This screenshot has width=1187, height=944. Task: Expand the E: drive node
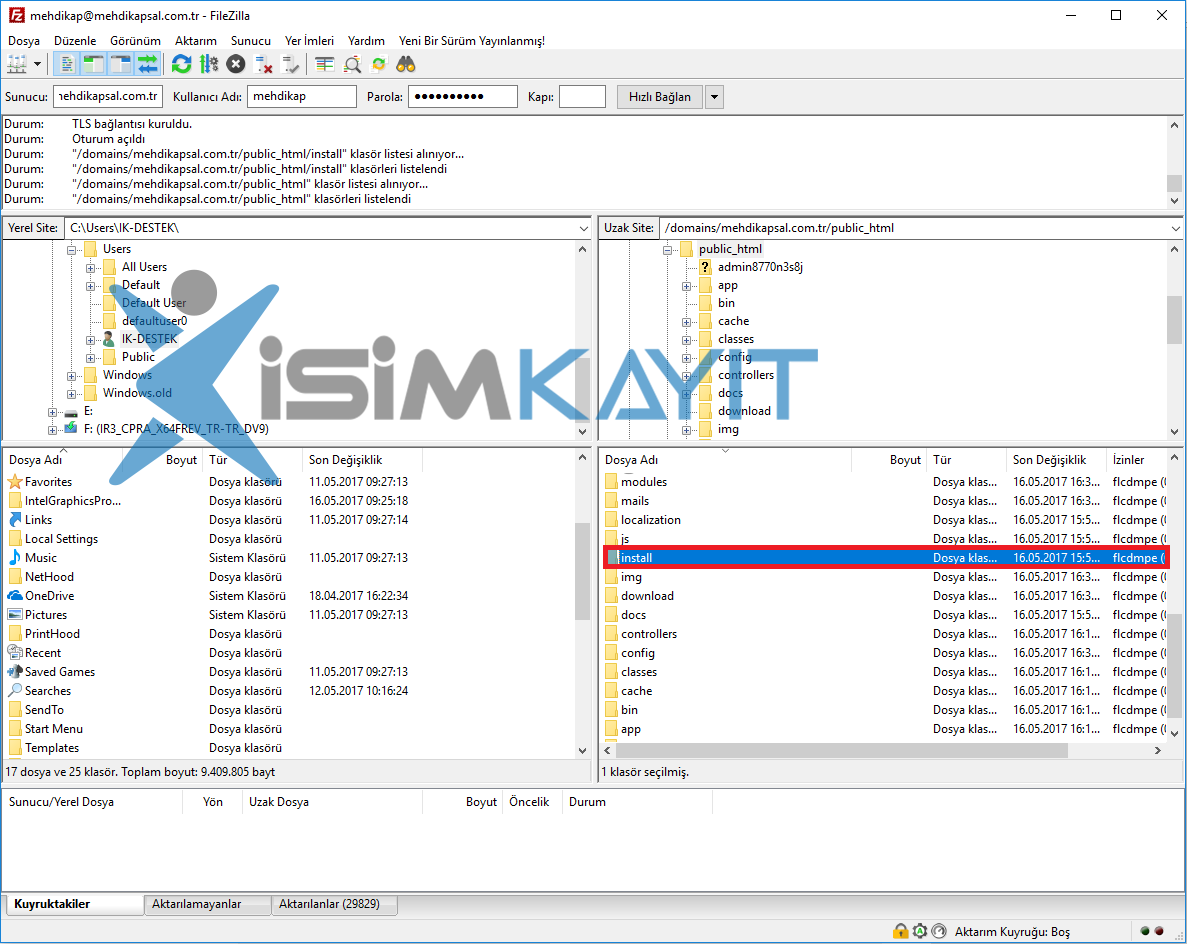click(52, 412)
